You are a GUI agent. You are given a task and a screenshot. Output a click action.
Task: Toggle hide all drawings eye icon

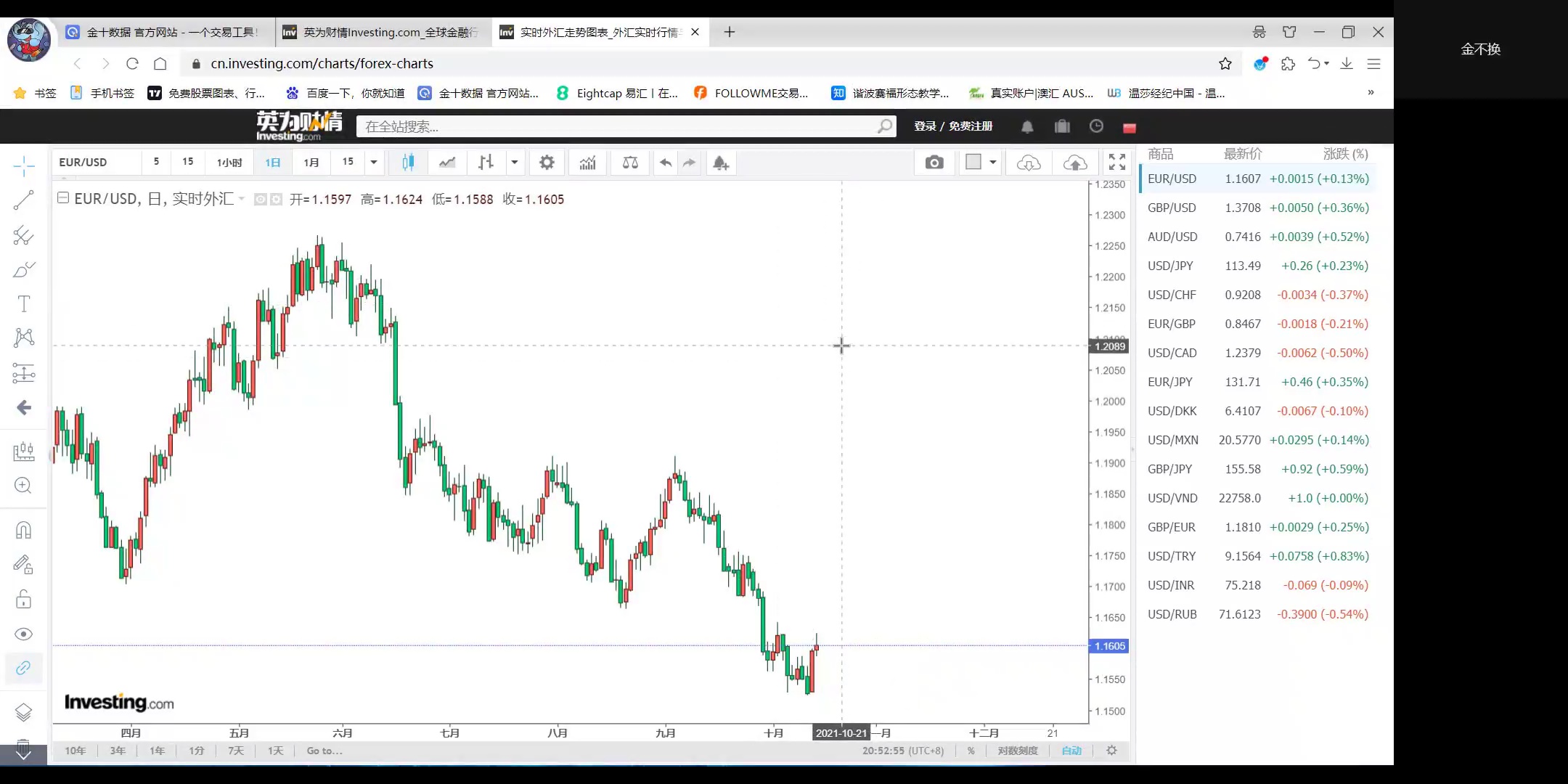point(23,634)
